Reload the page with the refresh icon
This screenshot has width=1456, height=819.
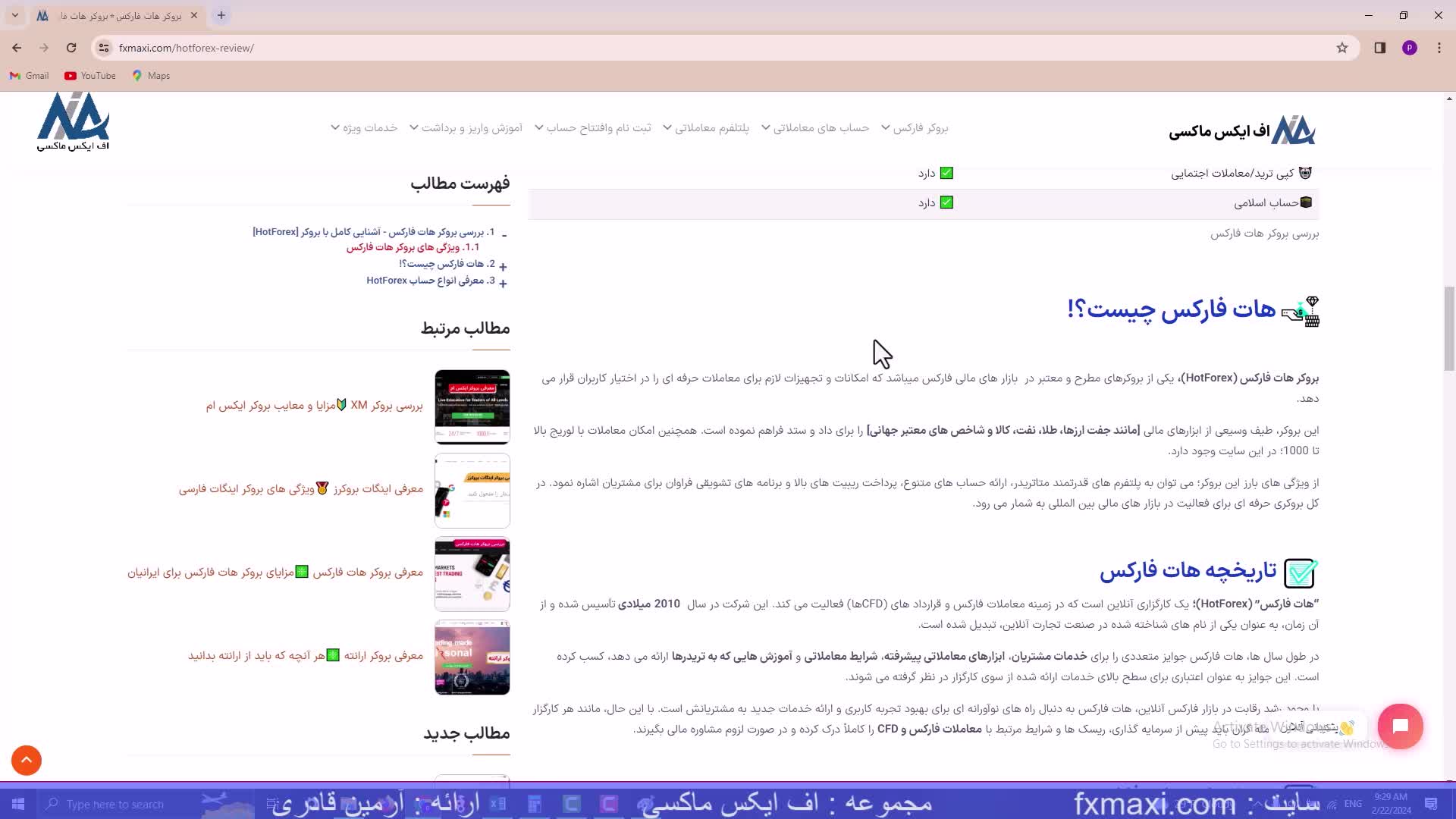72,47
